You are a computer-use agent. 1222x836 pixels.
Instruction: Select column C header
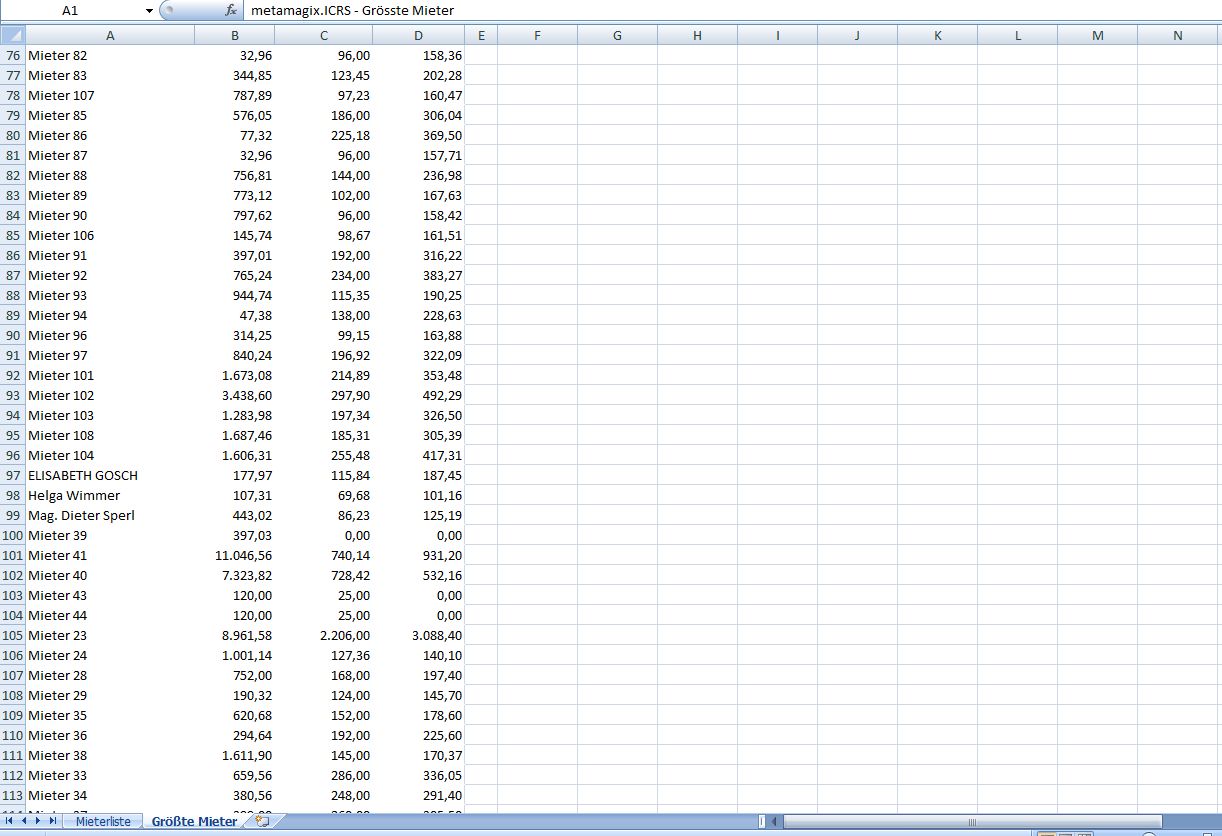click(x=323, y=35)
